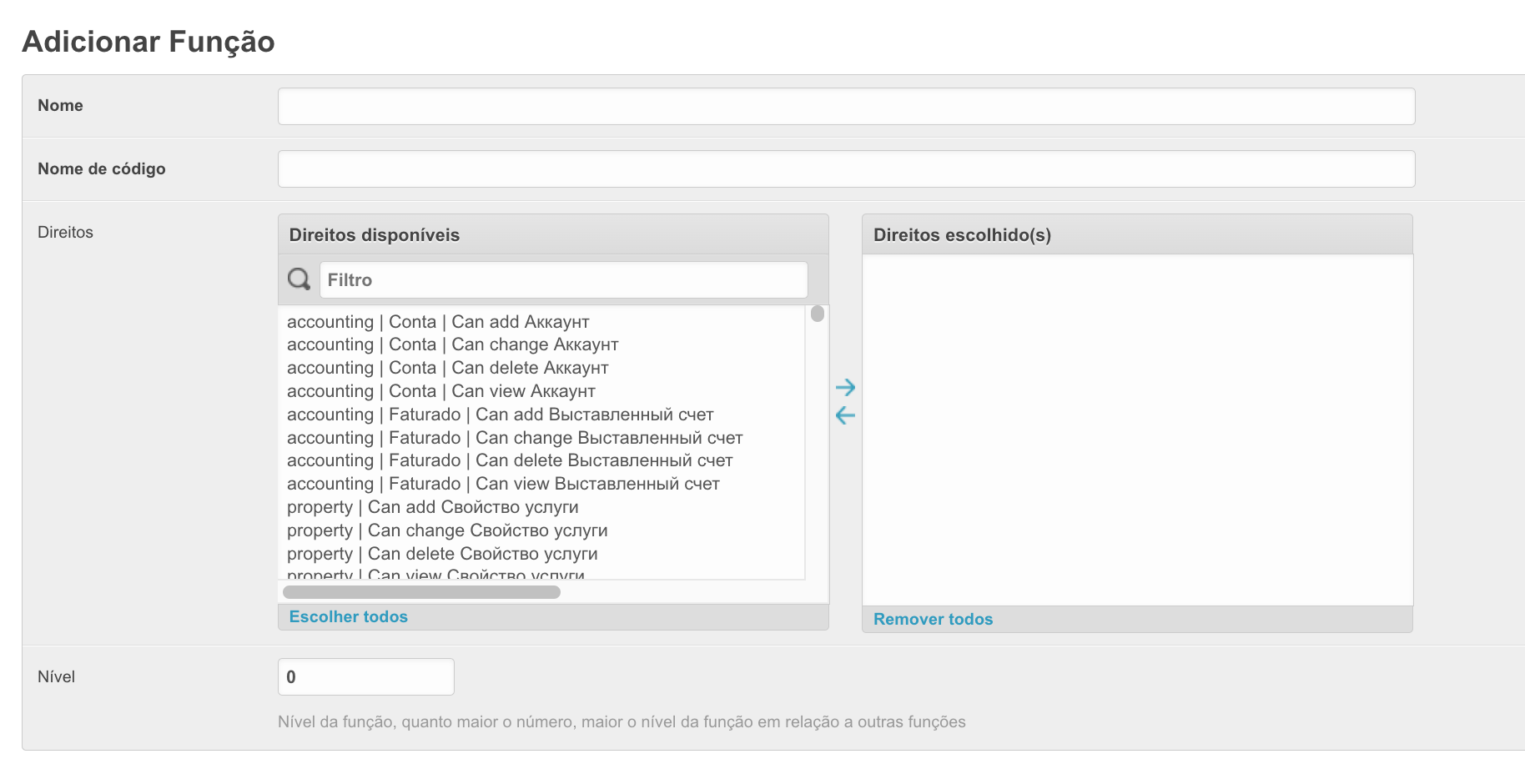
Task: Click the Nome input field
Action: tap(846, 107)
